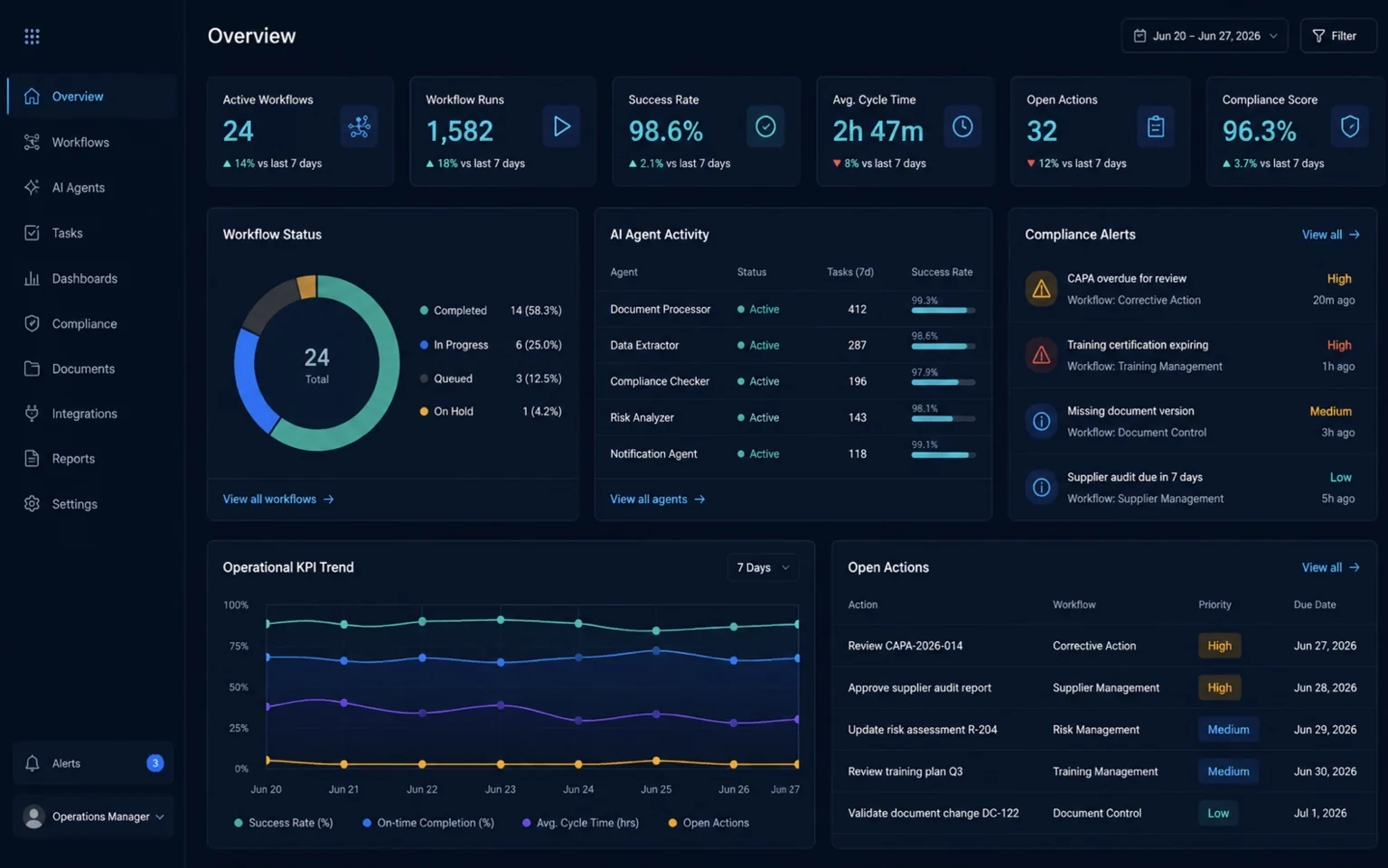Click View all in Compliance Alerts
Viewport: 1388px width, 868px height.
[x=1330, y=235]
